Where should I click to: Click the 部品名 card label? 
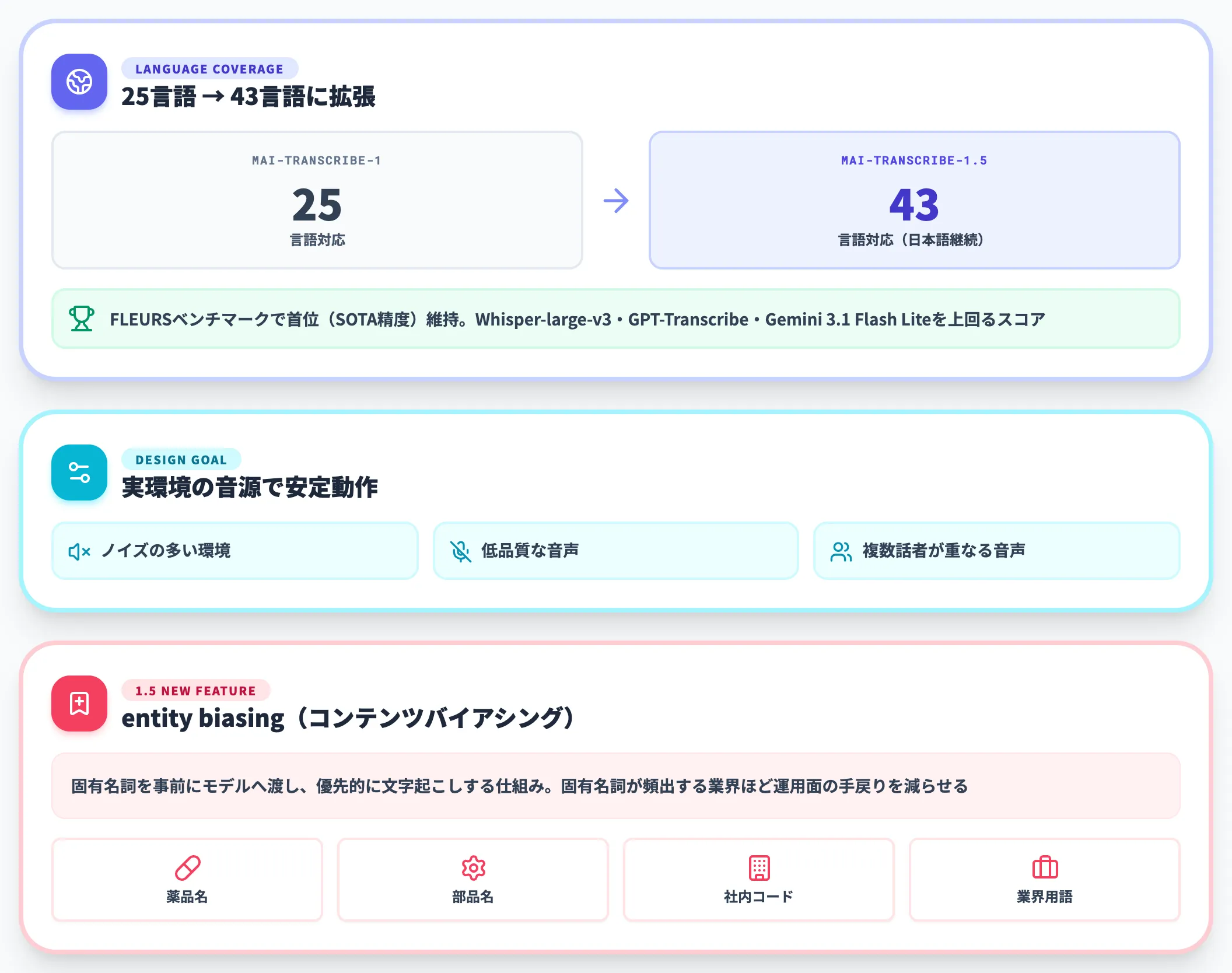click(473, 897)
